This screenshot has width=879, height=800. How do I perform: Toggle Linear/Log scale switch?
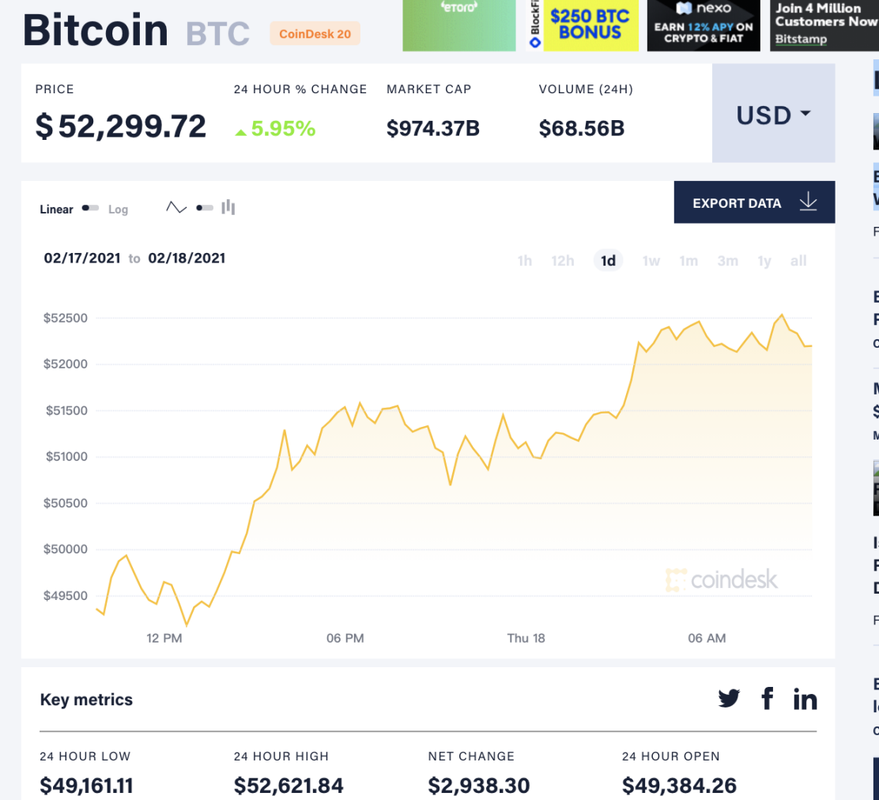tap(90, 208)
